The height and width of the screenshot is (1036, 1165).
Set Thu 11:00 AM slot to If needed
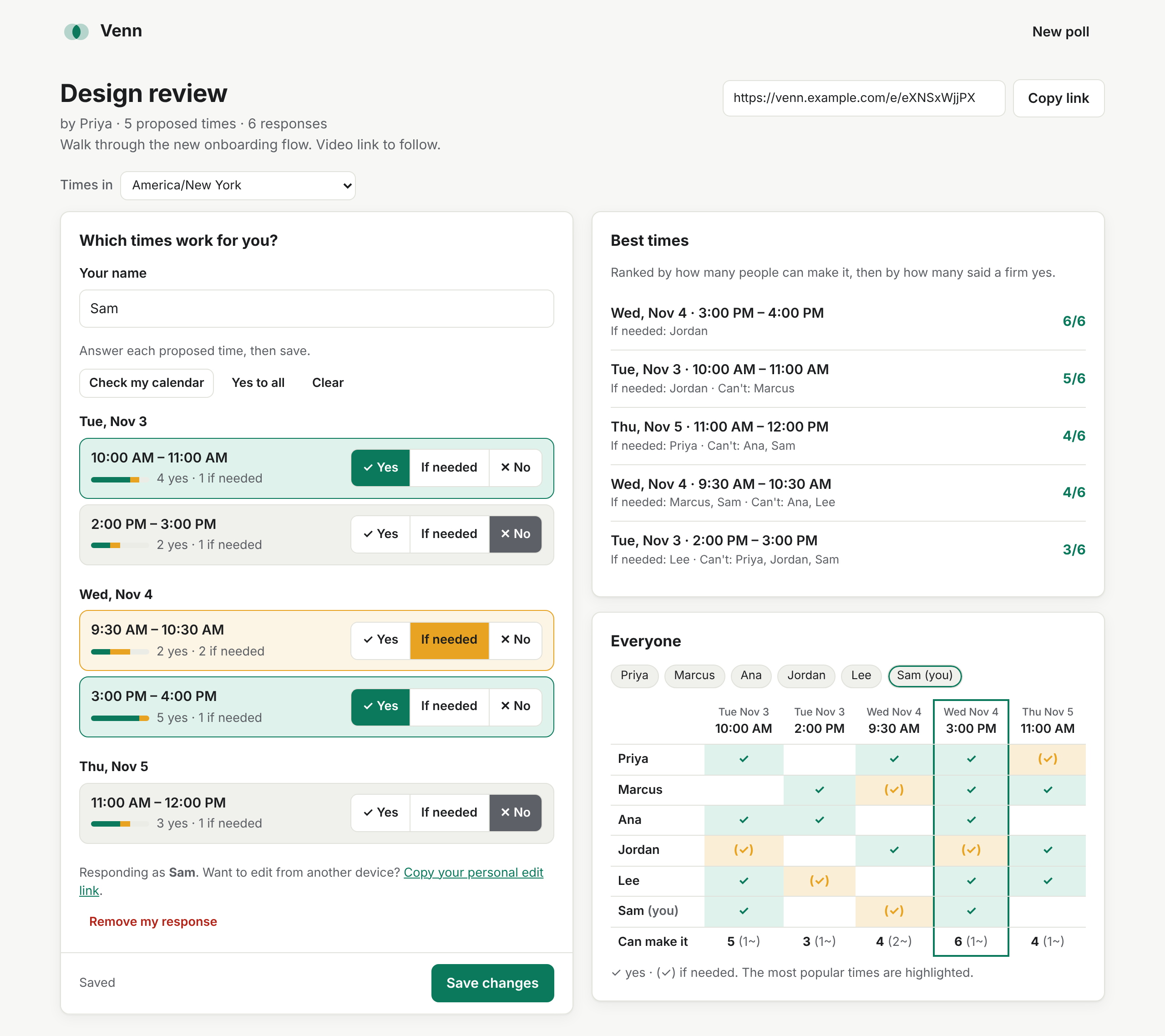pos(449,813)
